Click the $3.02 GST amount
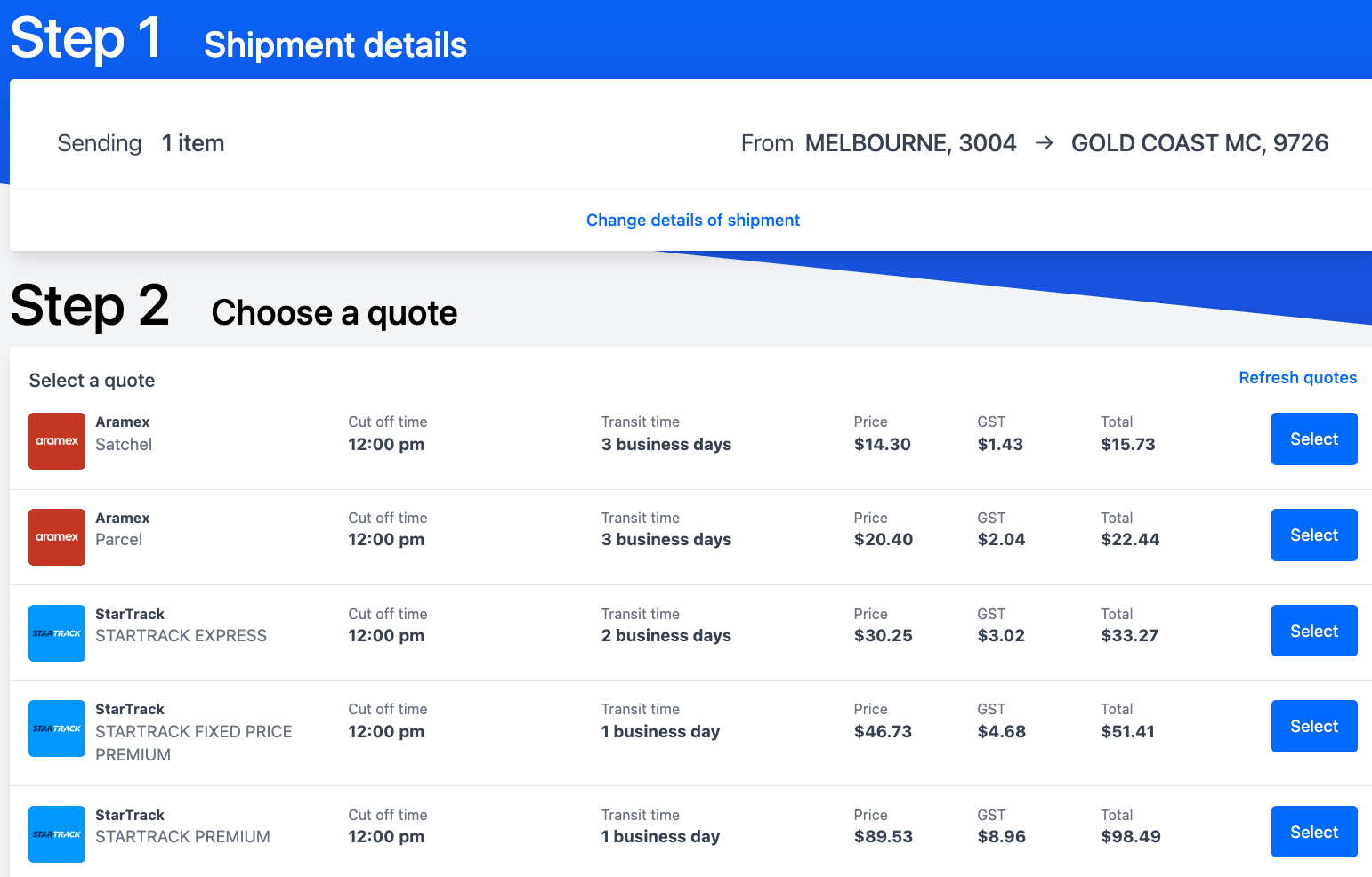Screen dimensions: 1372x877 [x=1001, y=635]
